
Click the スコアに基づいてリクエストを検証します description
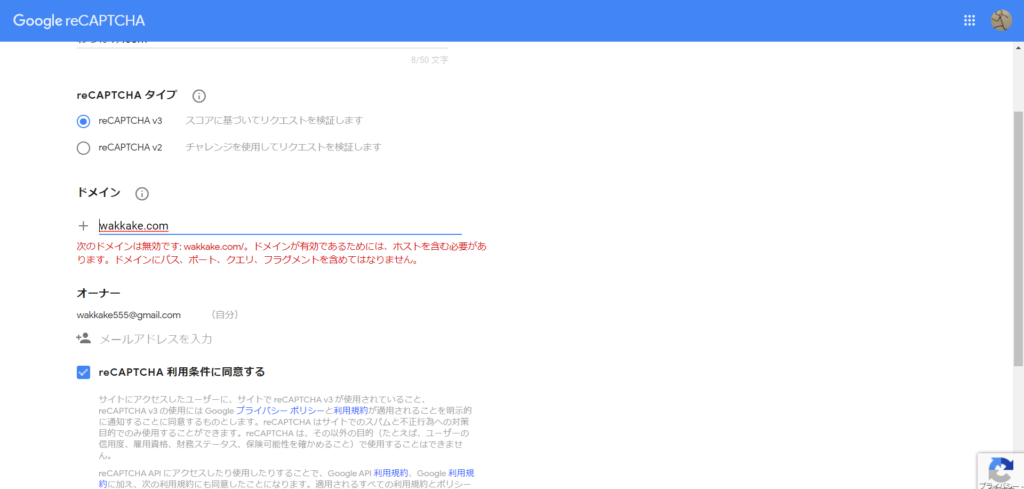click(x=274, y=121)
